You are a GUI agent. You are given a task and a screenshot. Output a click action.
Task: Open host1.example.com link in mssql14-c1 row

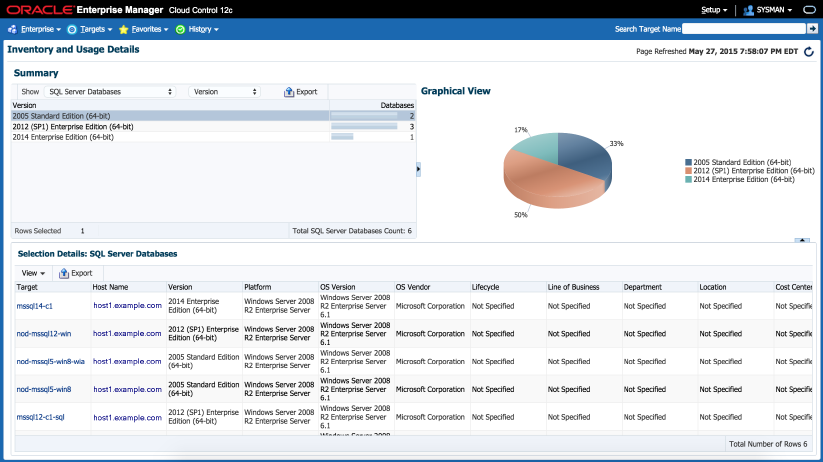[128, 306]
